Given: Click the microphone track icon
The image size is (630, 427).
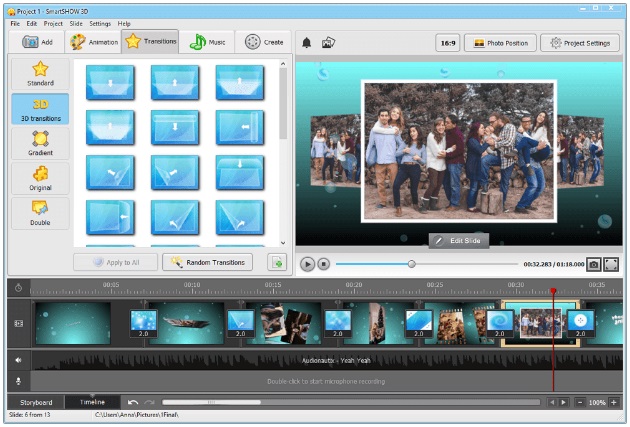Looking at the screenshot, I should 18,381.
